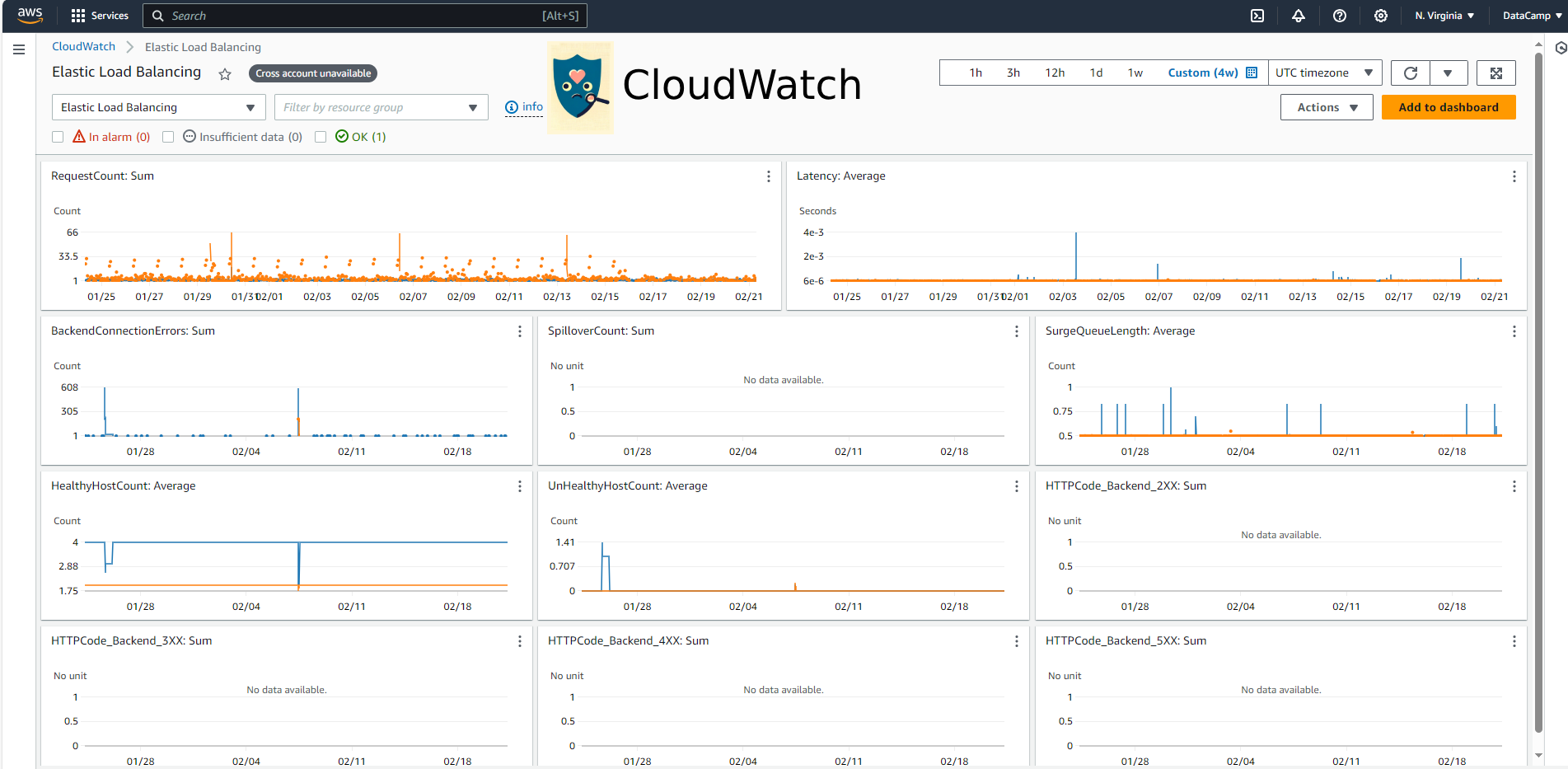Select the 1h time range
Screen dimensions: 1568x769
(976, 73)
